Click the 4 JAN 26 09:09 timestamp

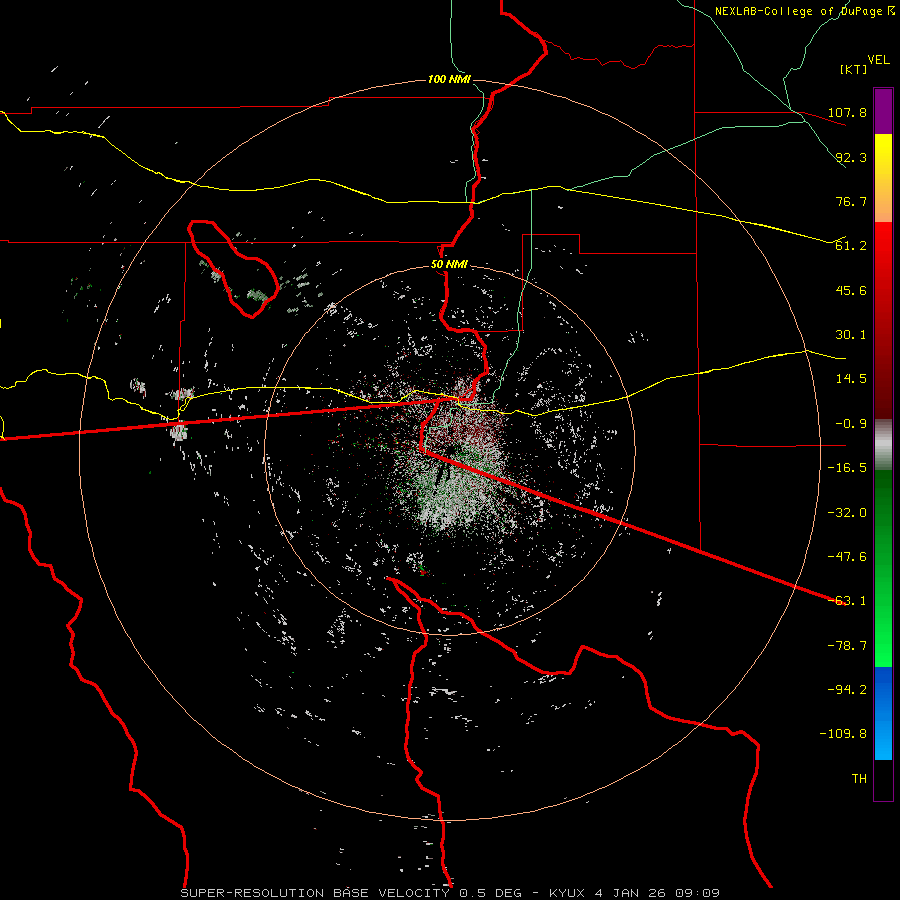click(x=657, y=893)
